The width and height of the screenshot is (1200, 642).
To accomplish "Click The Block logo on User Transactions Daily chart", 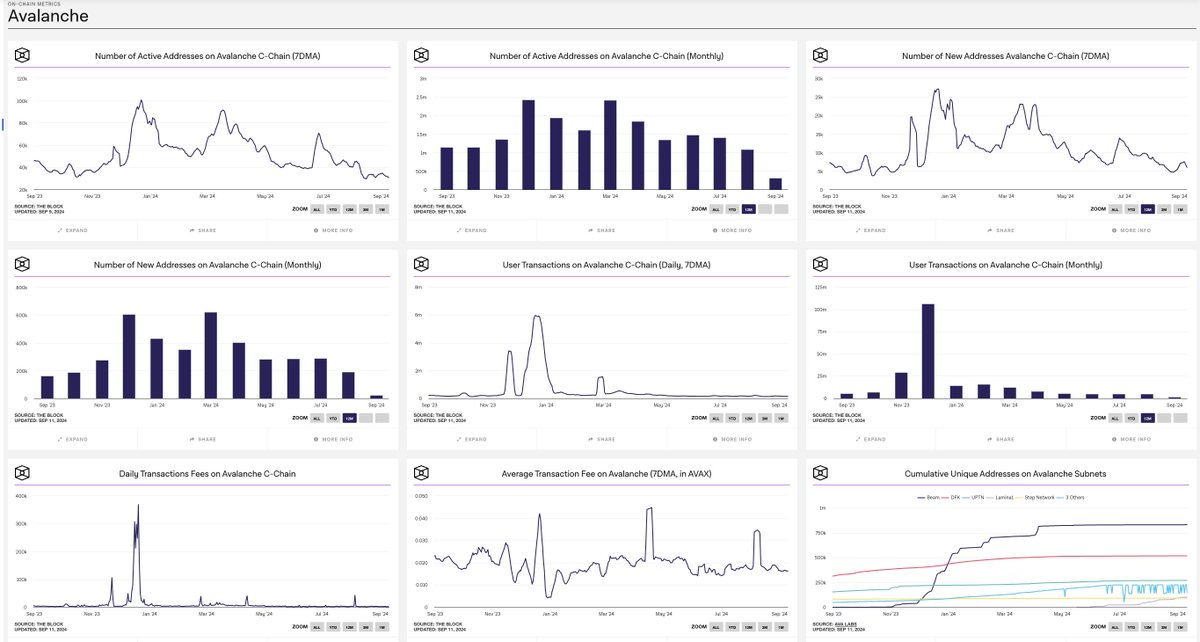I will tap(423, 264).
